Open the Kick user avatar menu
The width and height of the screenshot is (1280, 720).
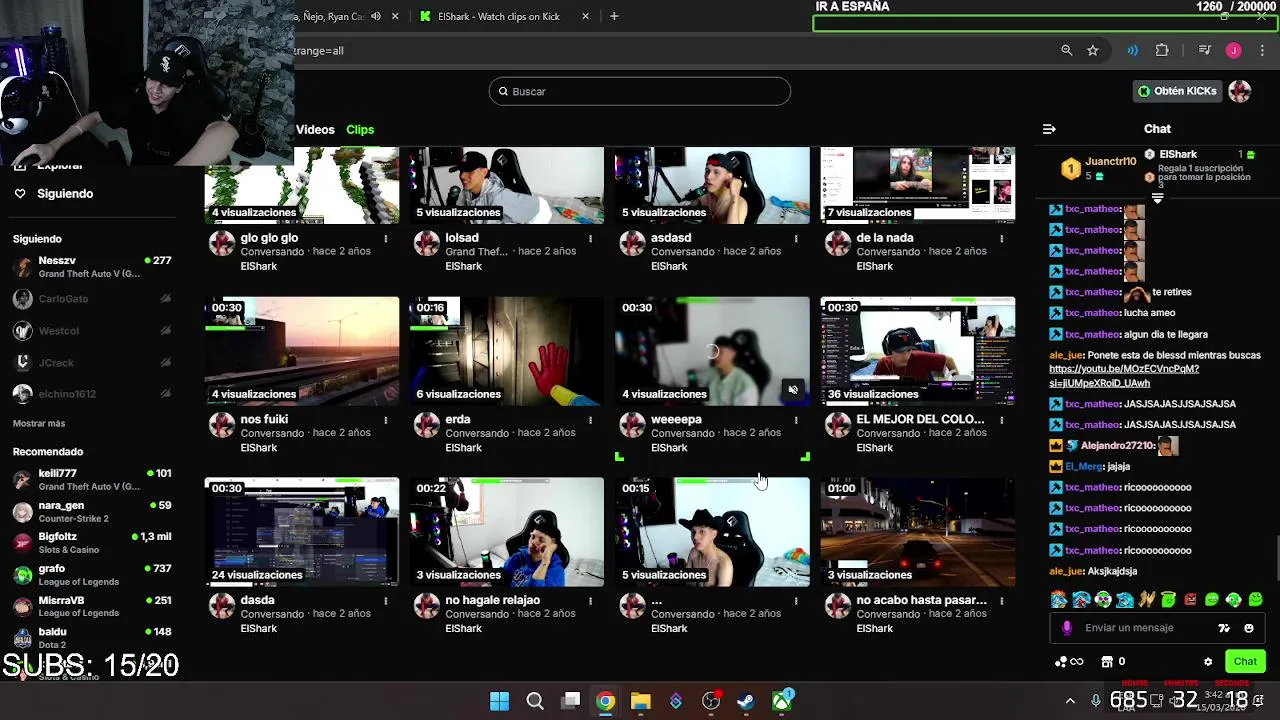click(1240, 91)
